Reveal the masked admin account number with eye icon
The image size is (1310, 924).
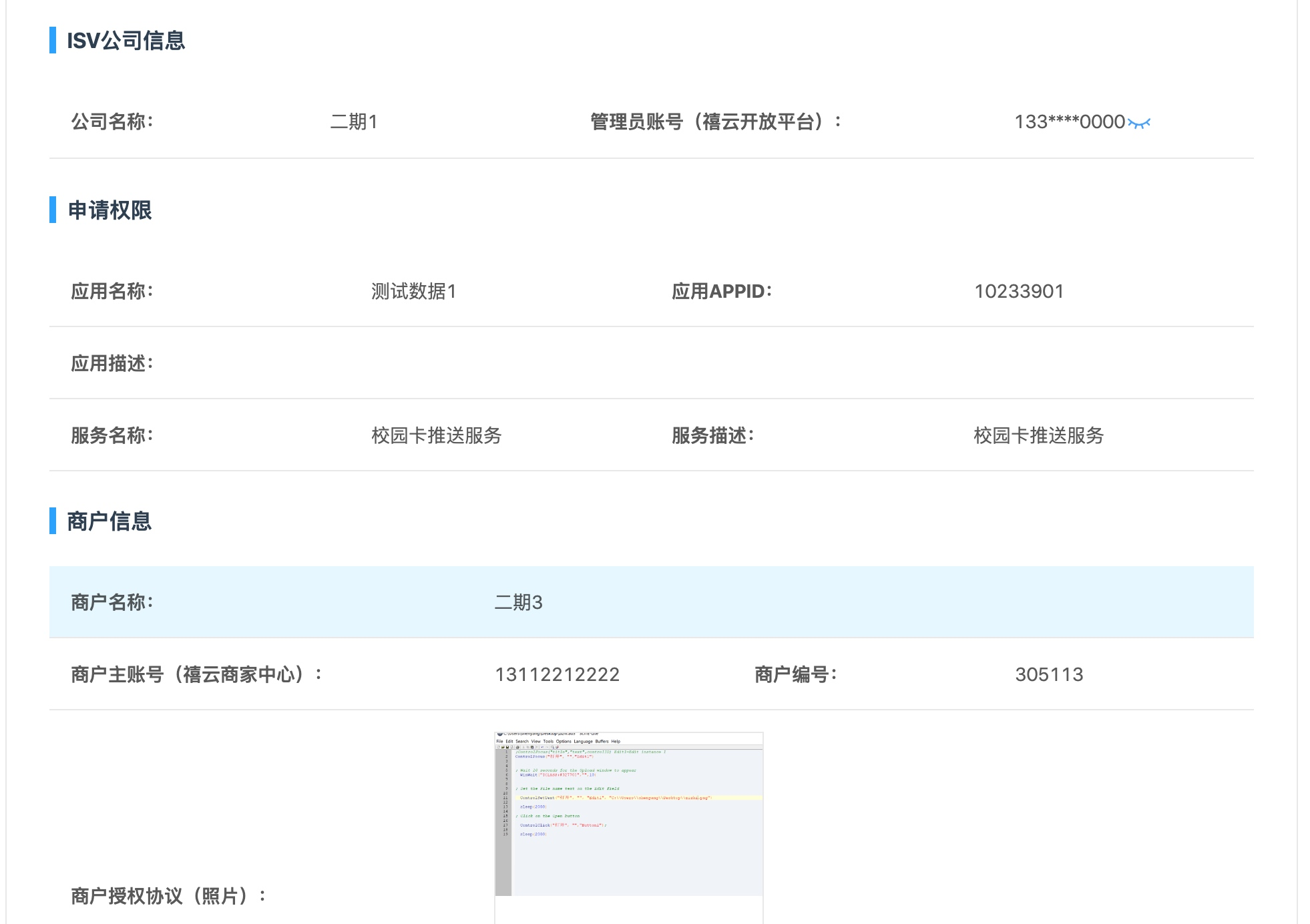tap(1139, 123)
